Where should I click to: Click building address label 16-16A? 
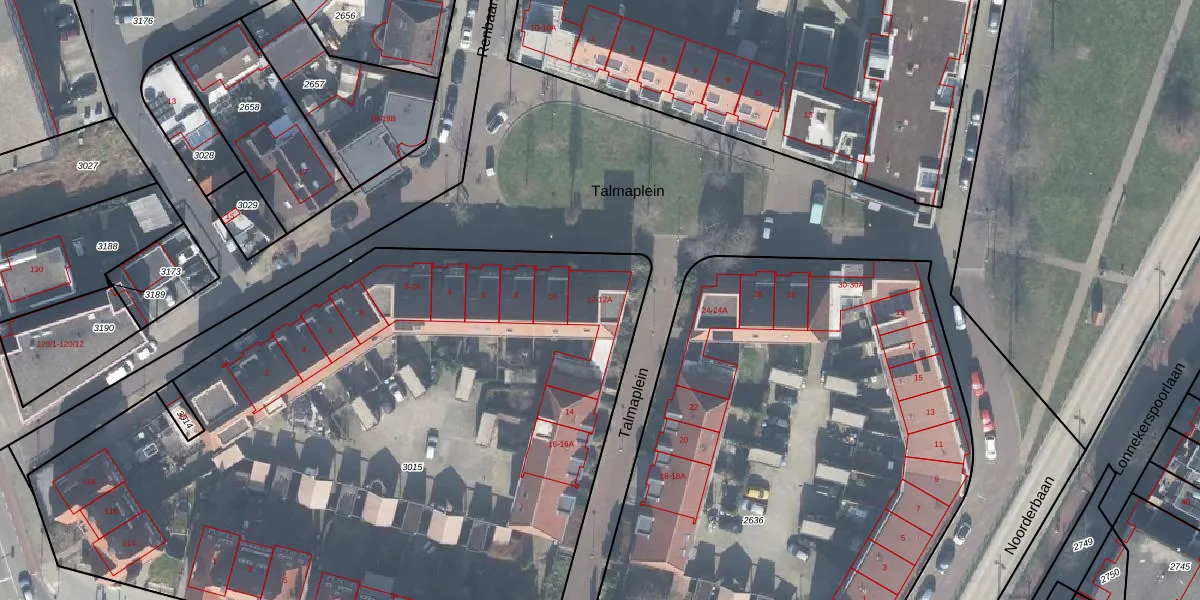pos(560,443)
